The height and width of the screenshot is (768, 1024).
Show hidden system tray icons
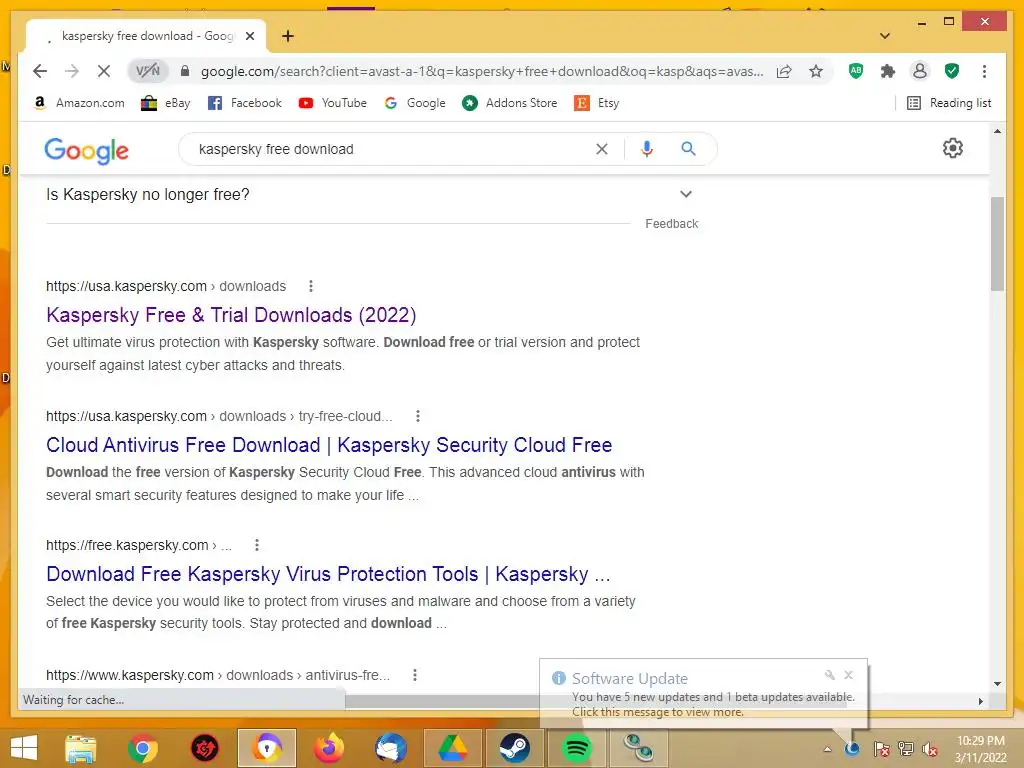(827, 749)
